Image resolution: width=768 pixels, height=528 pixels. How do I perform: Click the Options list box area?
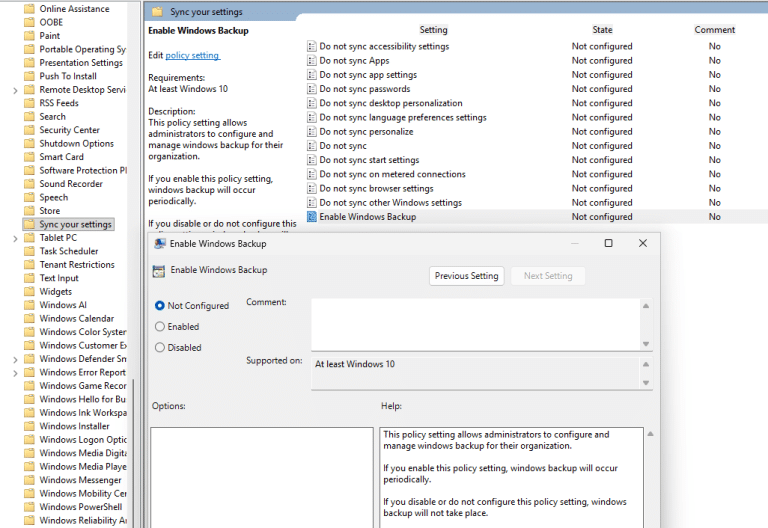(262, 478)
